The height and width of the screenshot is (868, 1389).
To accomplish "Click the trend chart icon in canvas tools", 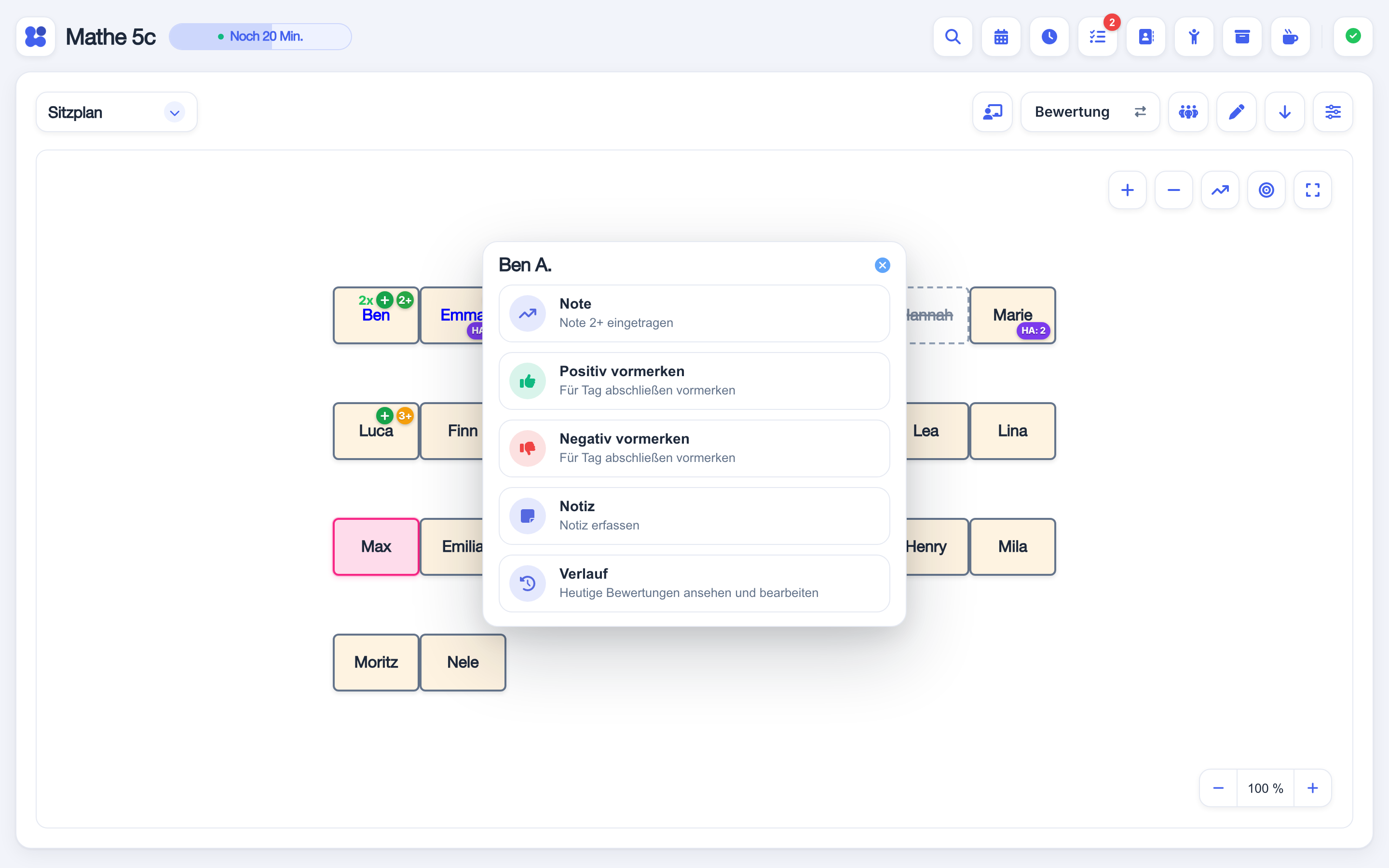I will point(1220,190).
